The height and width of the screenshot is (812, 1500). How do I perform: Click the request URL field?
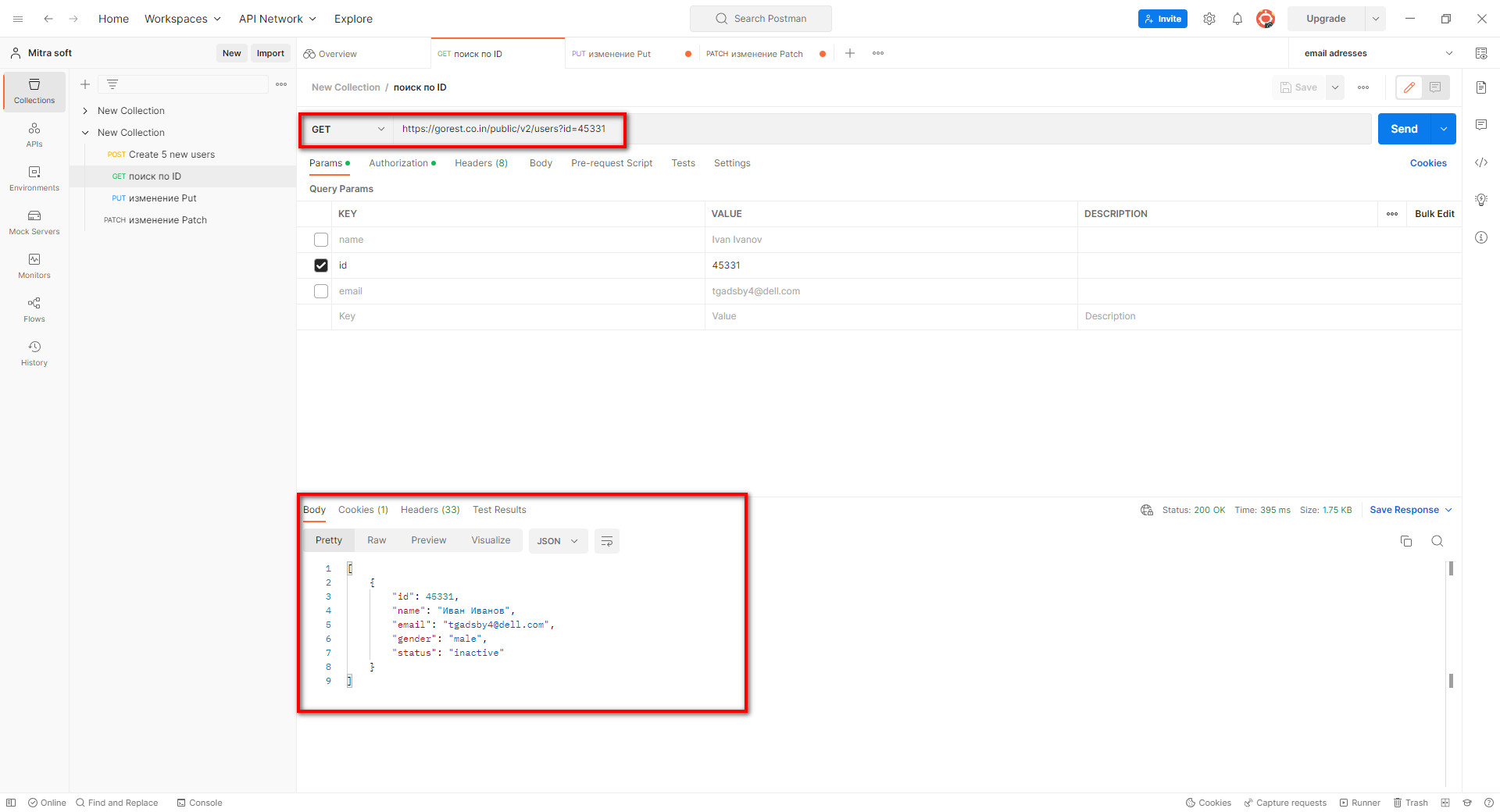pos(882,129)
